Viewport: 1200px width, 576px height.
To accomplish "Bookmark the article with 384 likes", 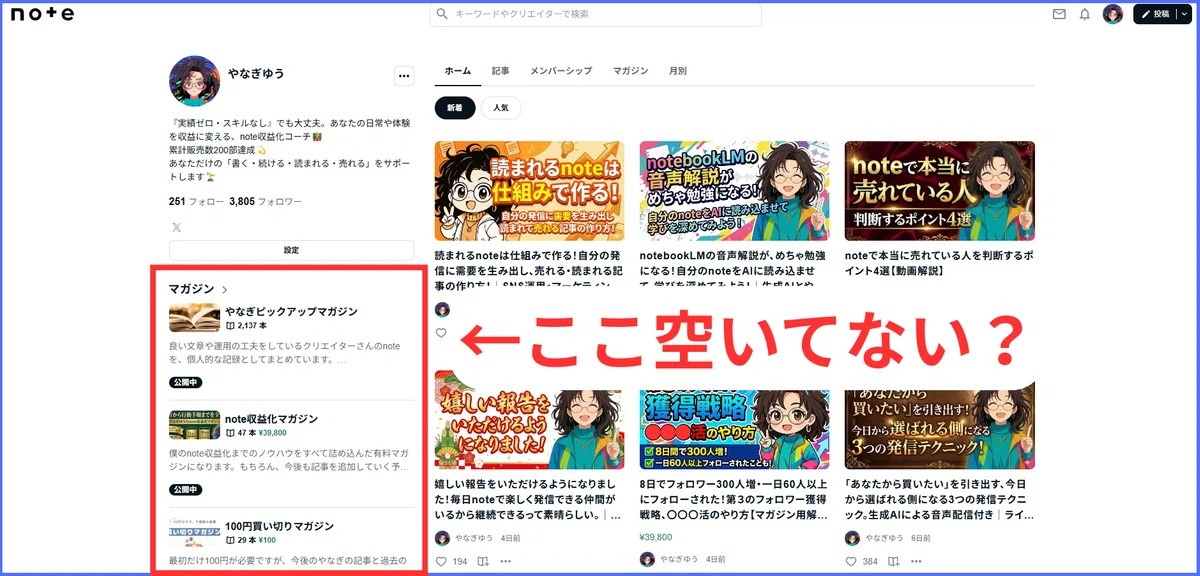I will click(x=893, y=561).
